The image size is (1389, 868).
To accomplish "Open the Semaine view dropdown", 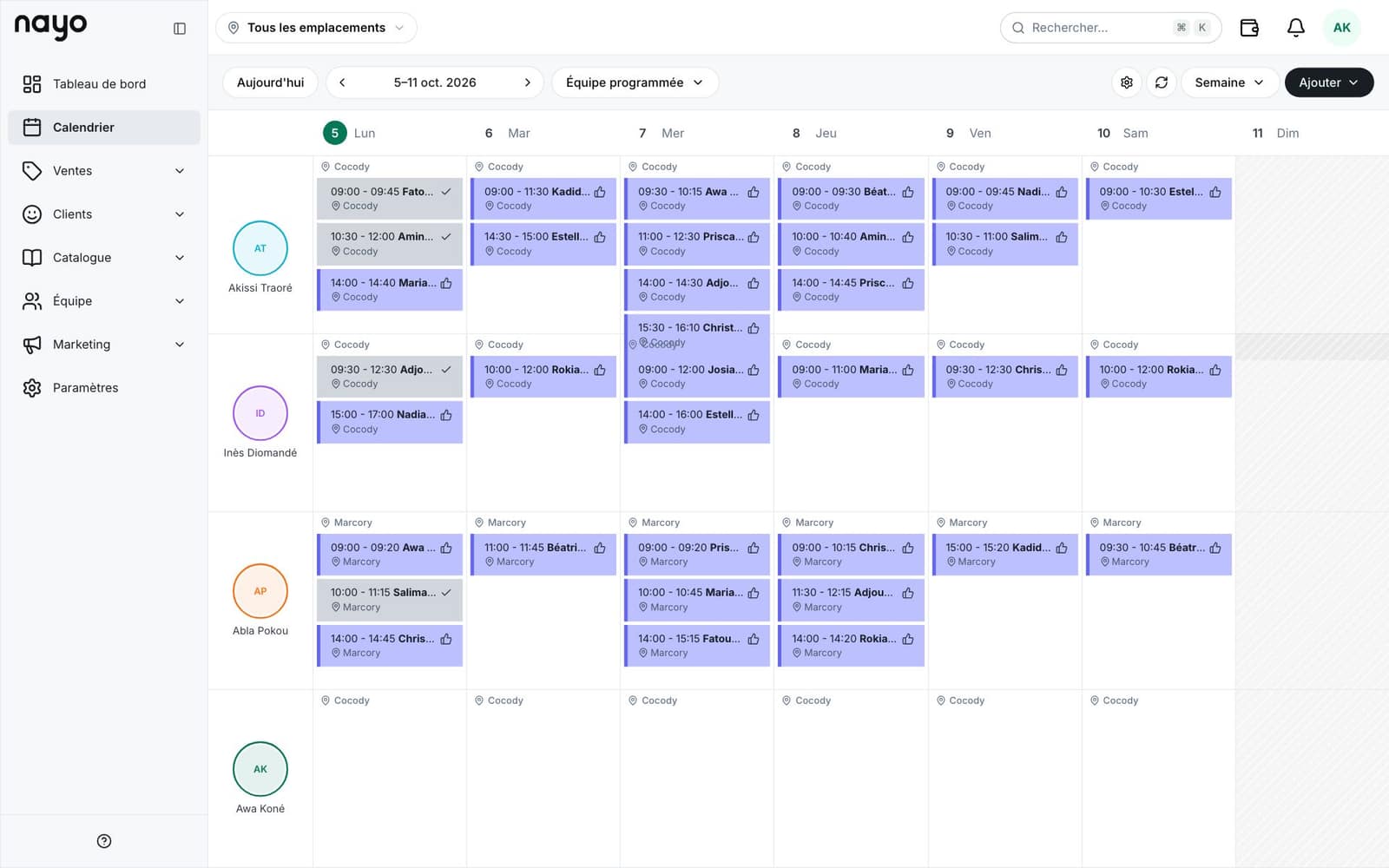I will (1229, 82).
